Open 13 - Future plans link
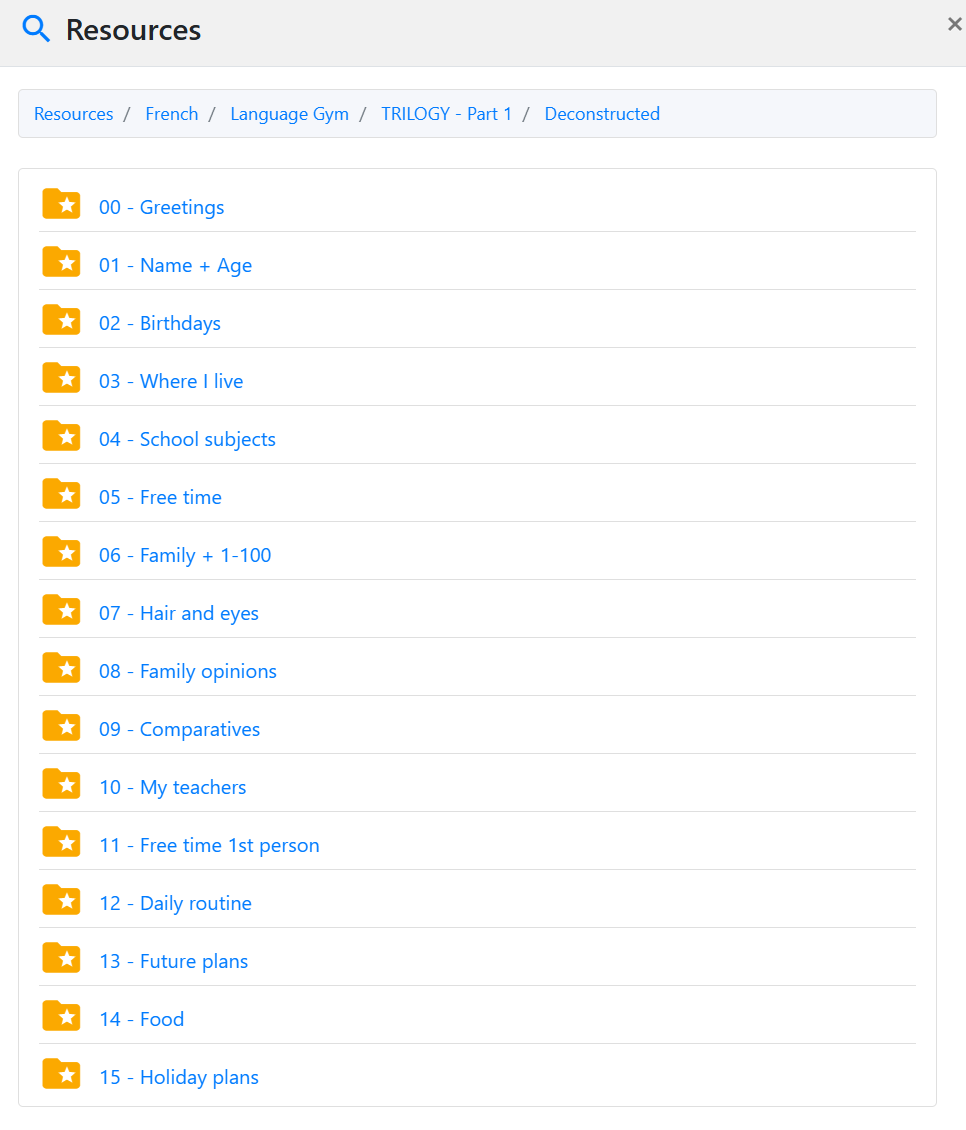 click(174, 961)
